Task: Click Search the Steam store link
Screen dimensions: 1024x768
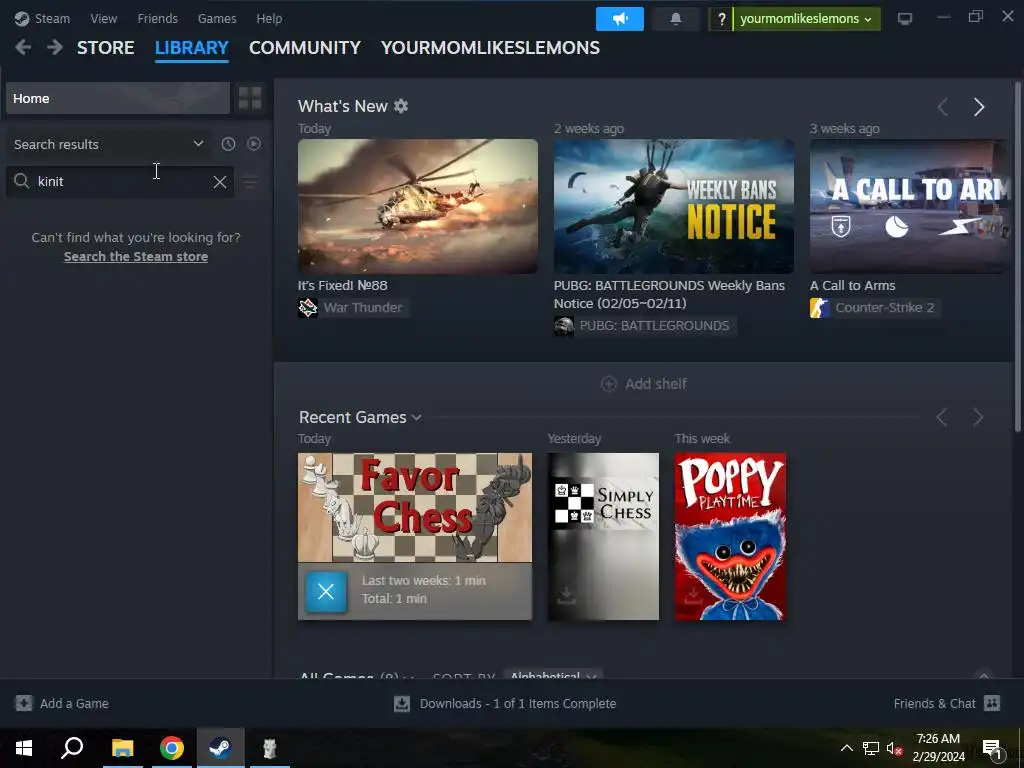Action: pyautogui.click(x=136, y=257)
